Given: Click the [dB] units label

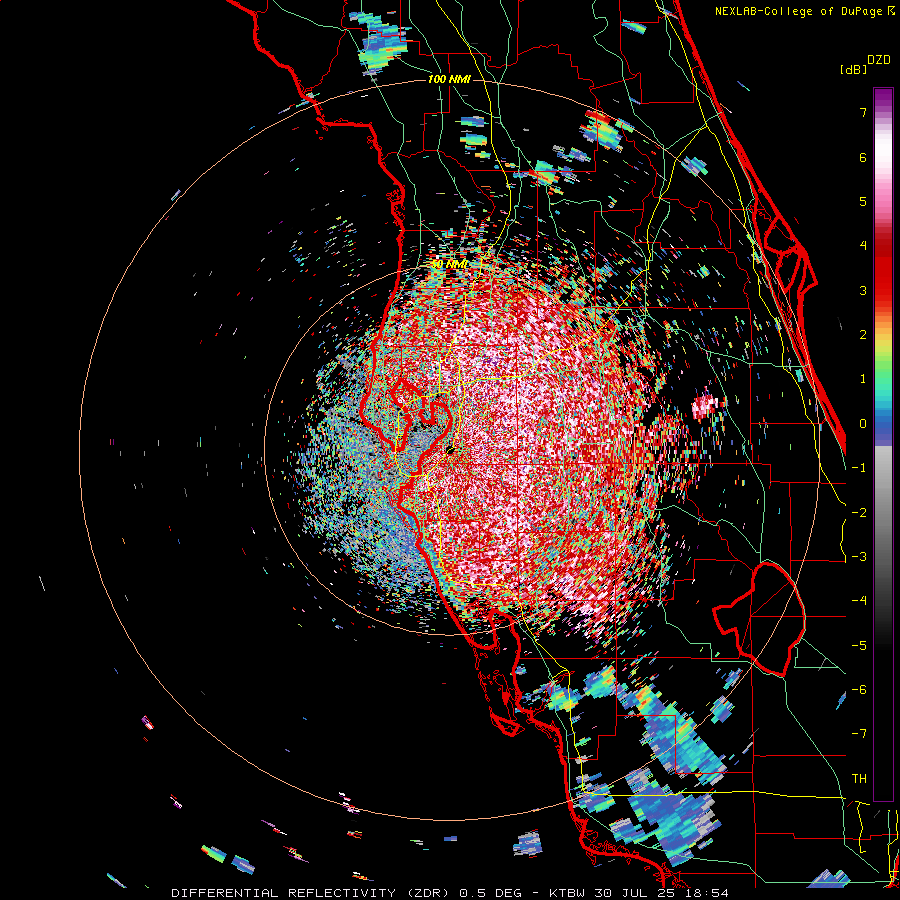Looking at the screenshot, I should tap(853, 69).
